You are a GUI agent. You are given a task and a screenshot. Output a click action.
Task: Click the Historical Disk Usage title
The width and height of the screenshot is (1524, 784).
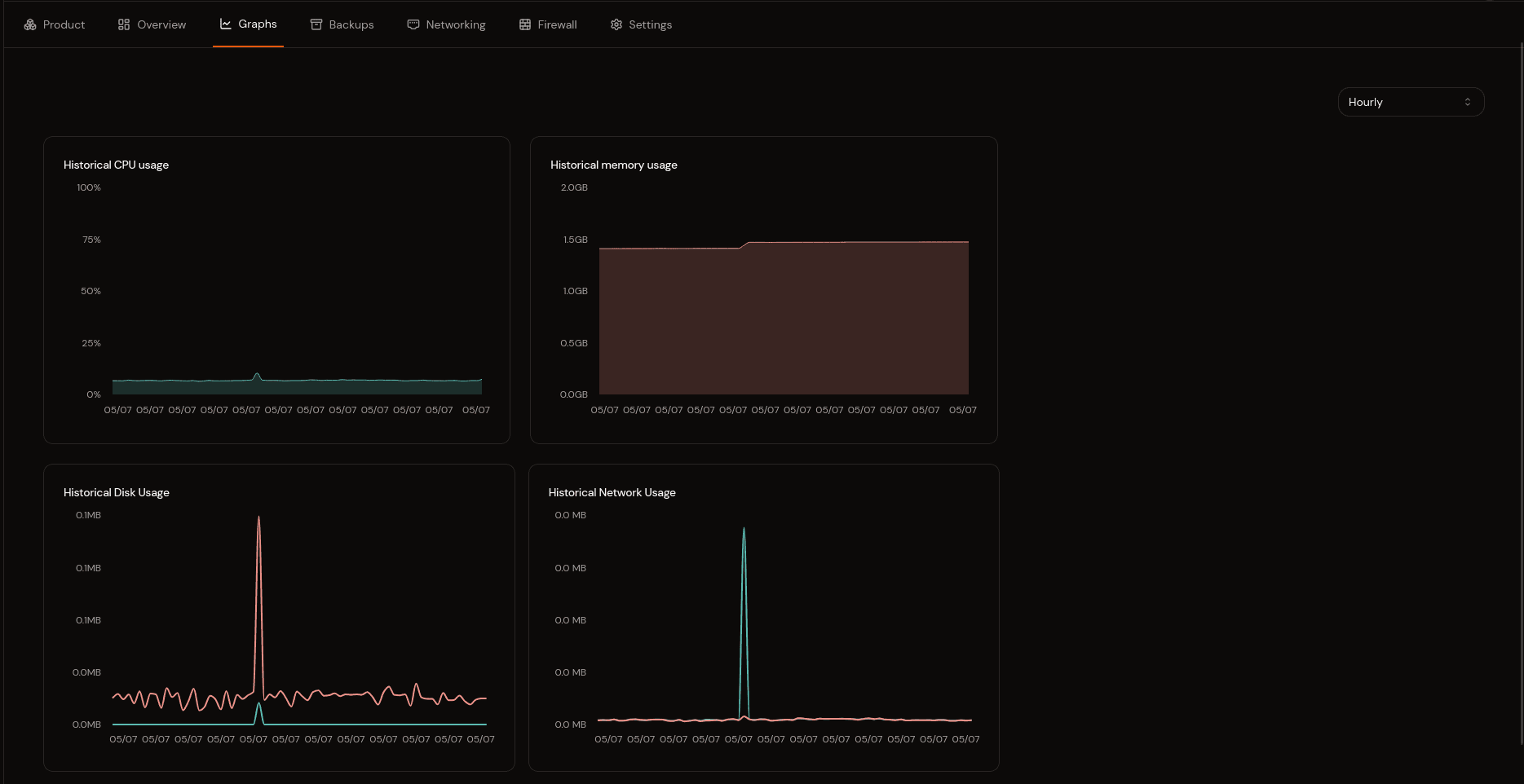pyautogui.click(x=117, y=492)
